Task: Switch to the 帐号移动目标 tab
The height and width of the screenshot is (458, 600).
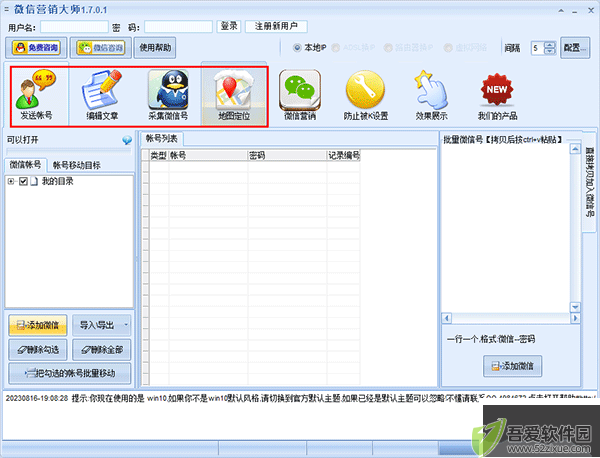Action: 77,165
